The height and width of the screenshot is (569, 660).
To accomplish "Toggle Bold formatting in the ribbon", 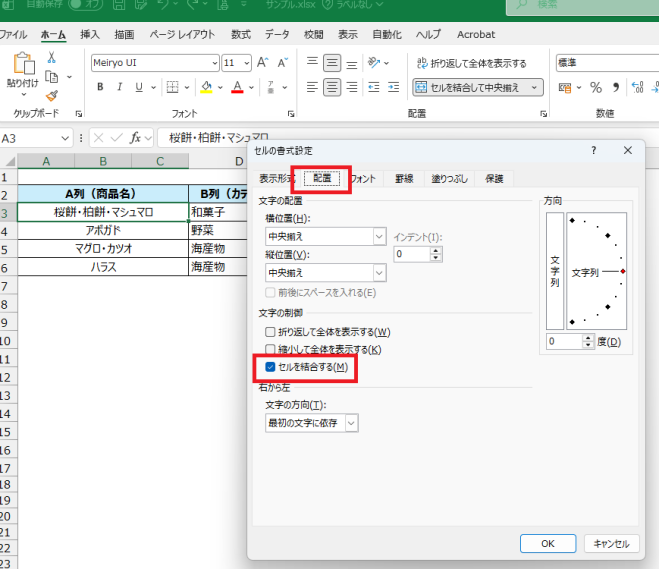I will (x=100, y=87).
